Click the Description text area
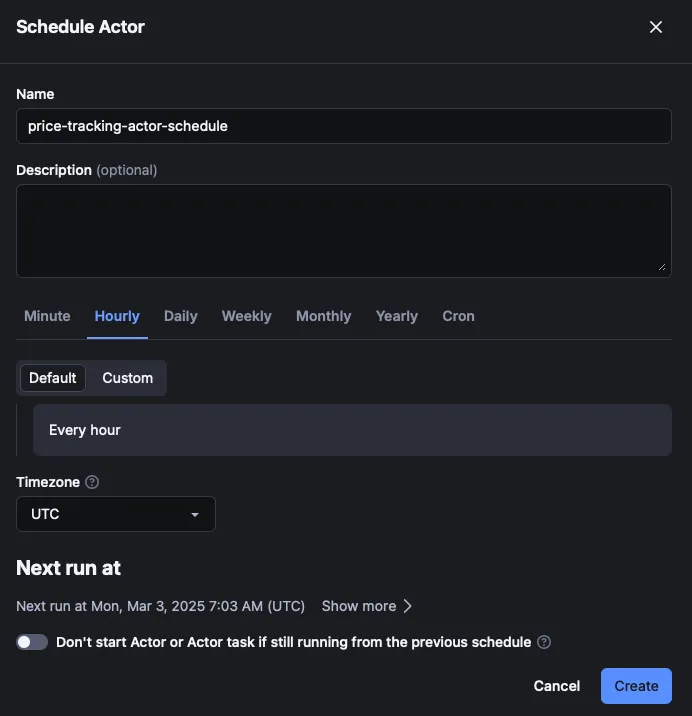 pyautogui.click(x=343, y=231)
